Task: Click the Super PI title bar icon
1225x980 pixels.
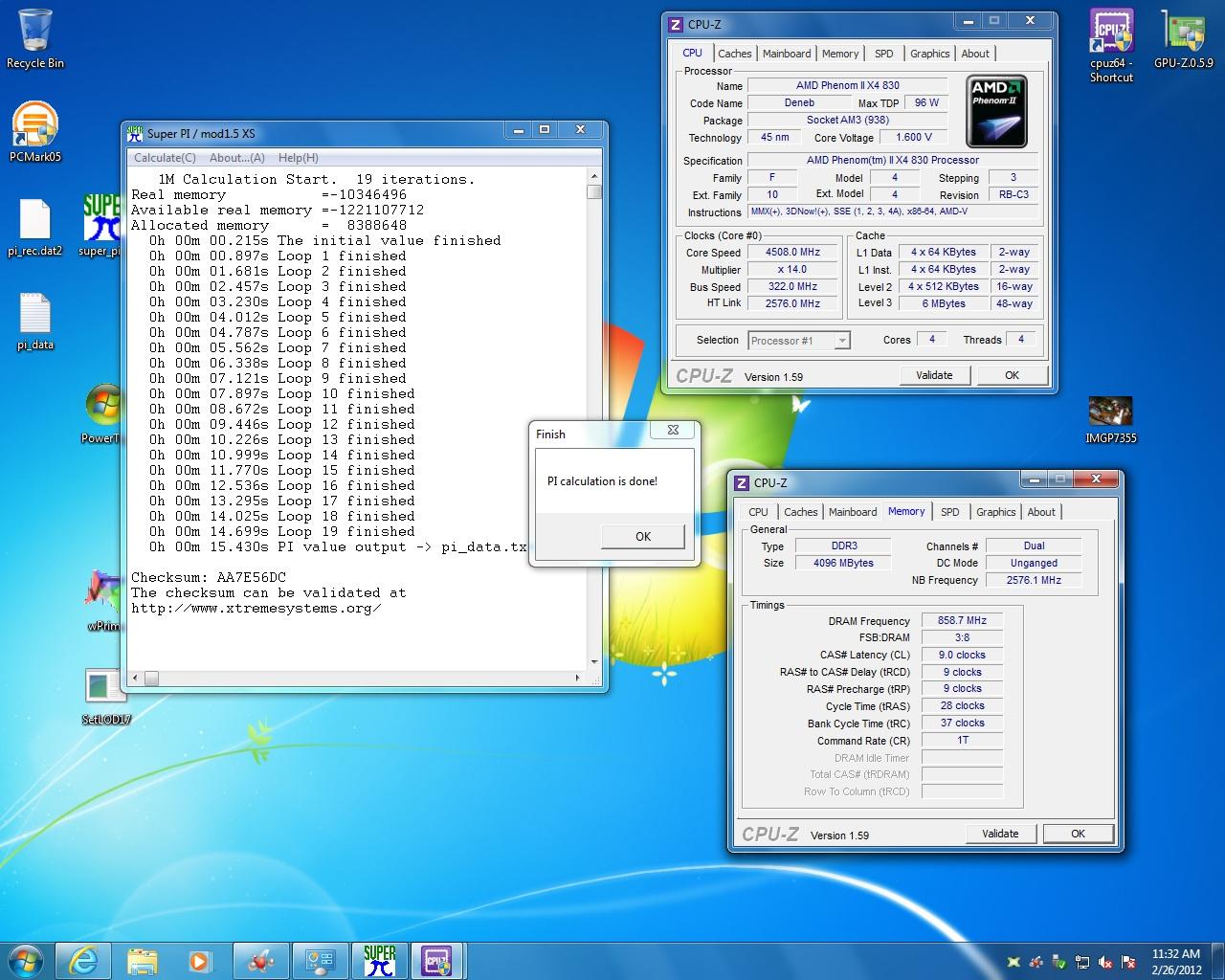Action: tap(135, 133)
